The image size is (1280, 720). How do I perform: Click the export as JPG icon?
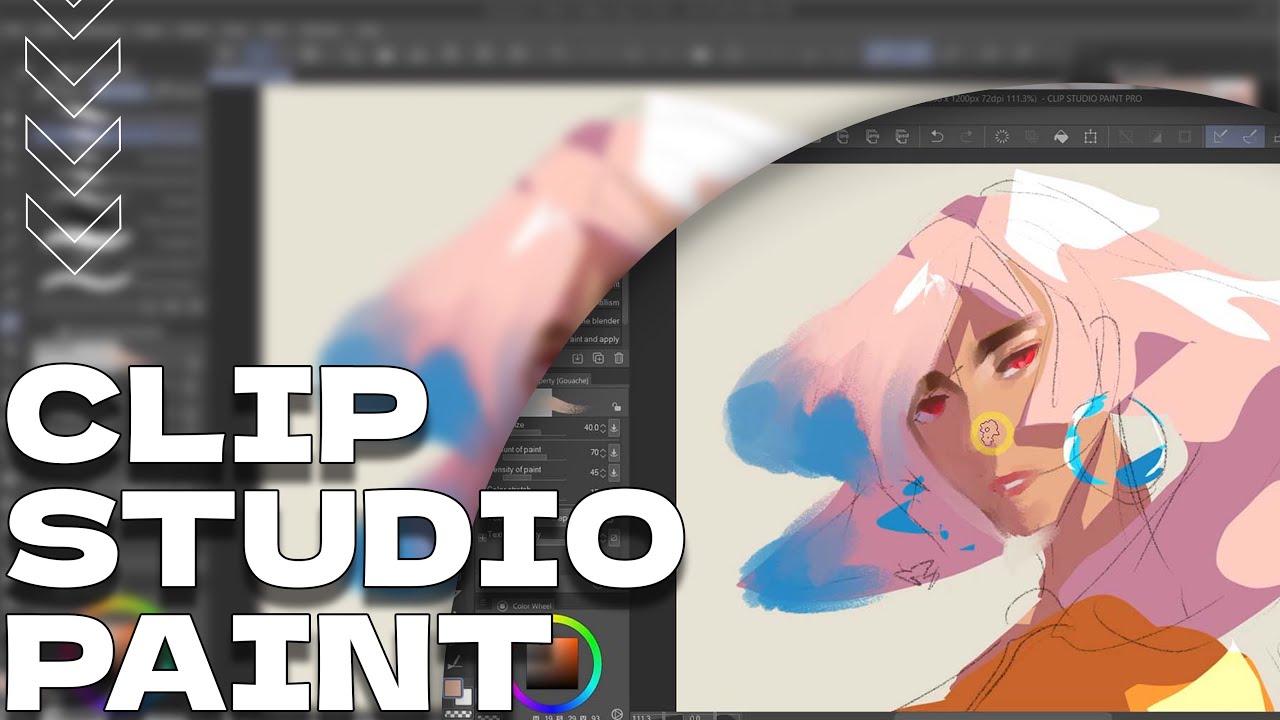point(842,137)
